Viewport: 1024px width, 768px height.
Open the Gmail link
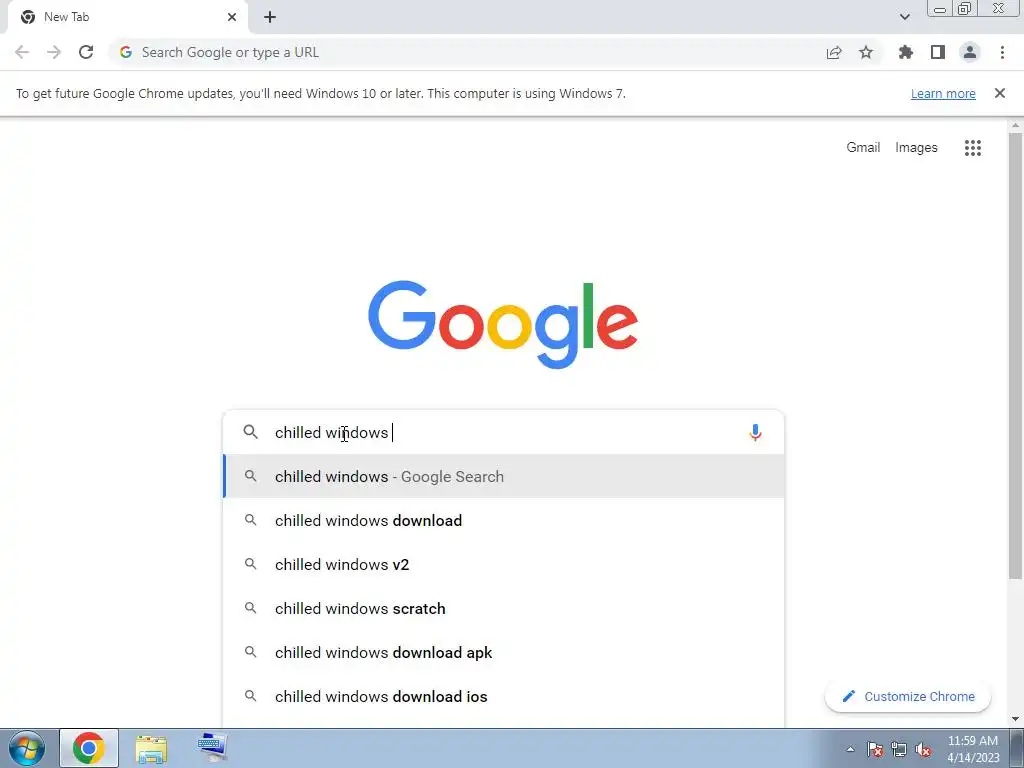click(863, 148)
